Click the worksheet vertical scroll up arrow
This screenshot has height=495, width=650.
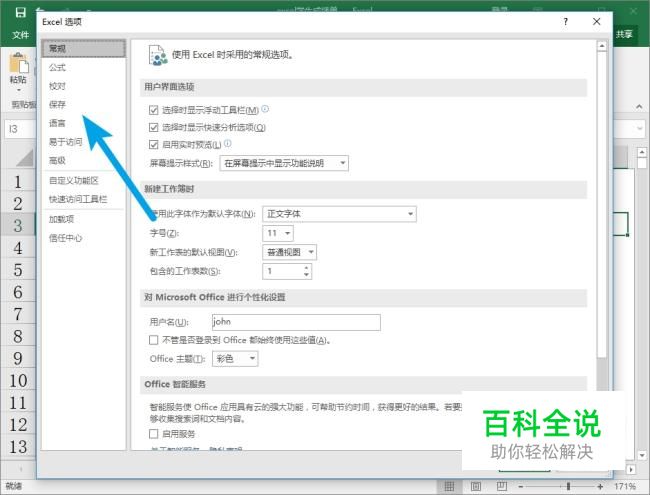tap(642, 153)
